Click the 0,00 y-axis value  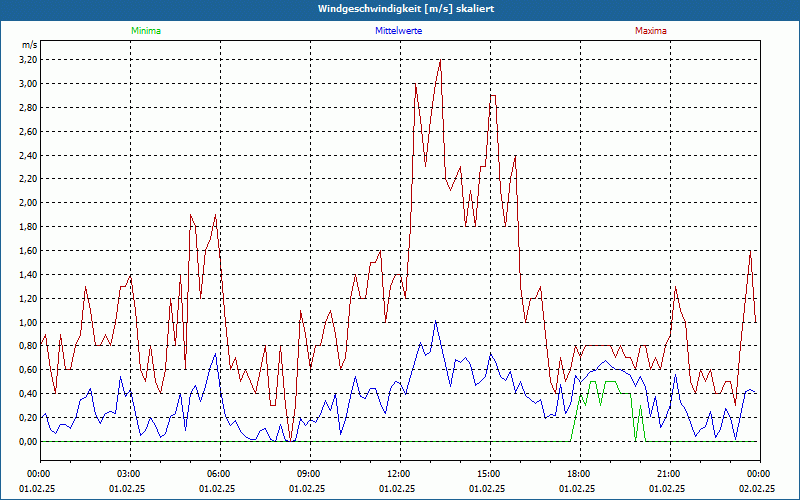pos(28,442)
